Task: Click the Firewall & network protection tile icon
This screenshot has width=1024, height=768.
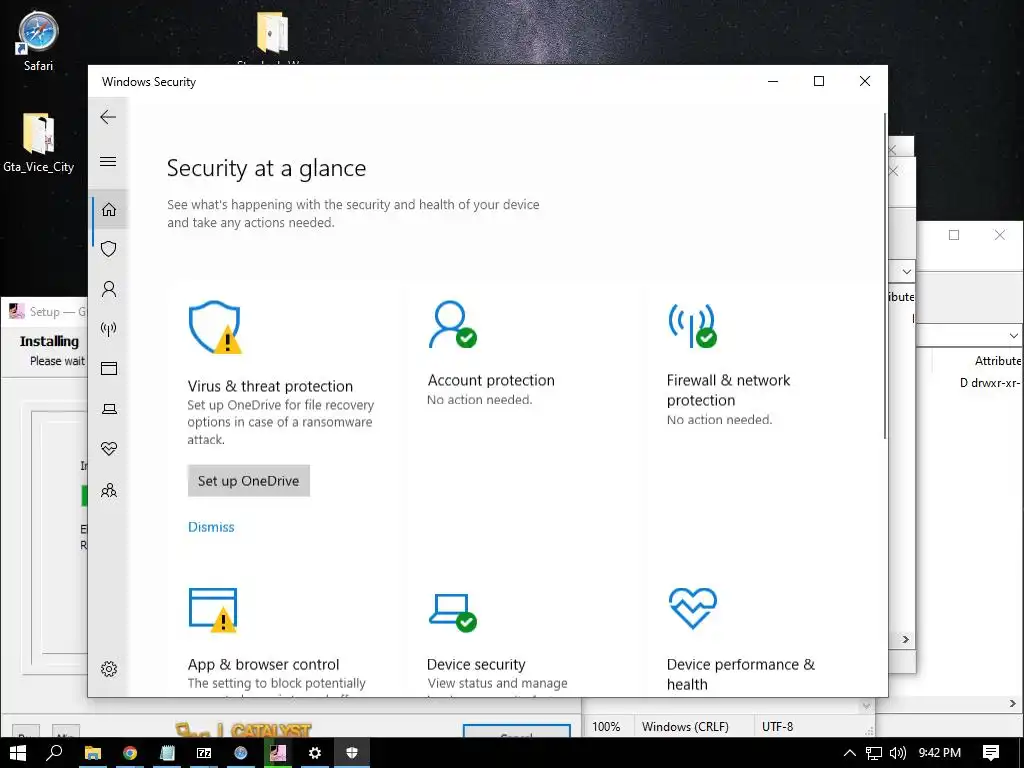Action: pos(692,325)
